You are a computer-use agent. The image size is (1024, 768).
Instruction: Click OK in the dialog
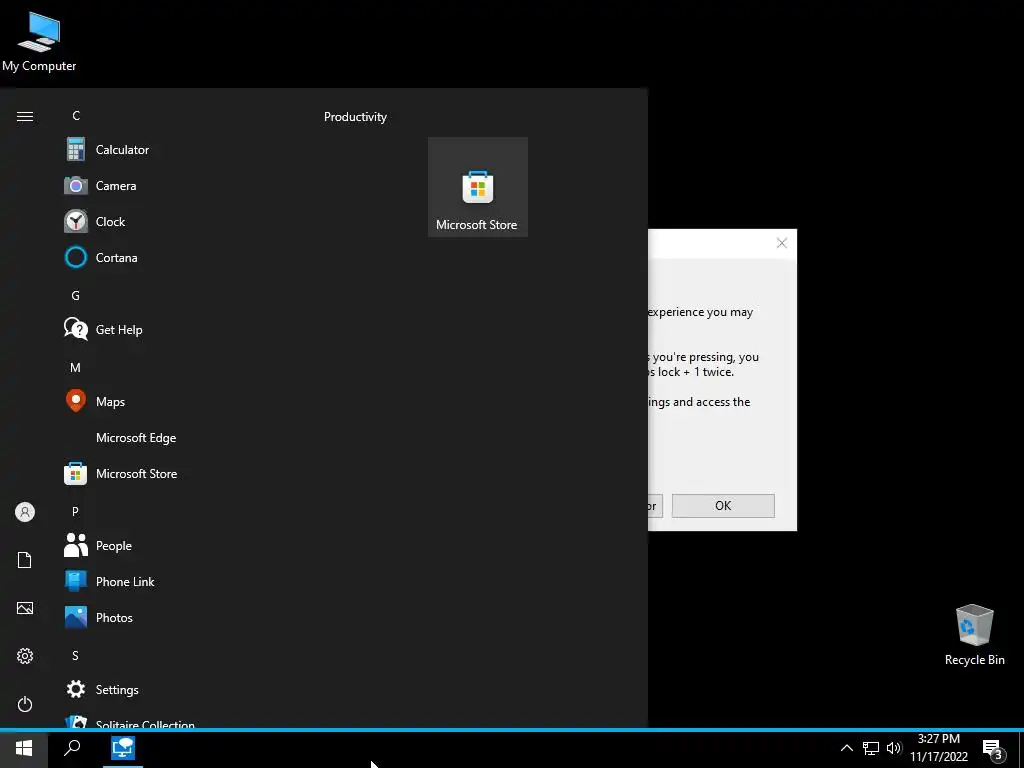[x=723, y=505]
